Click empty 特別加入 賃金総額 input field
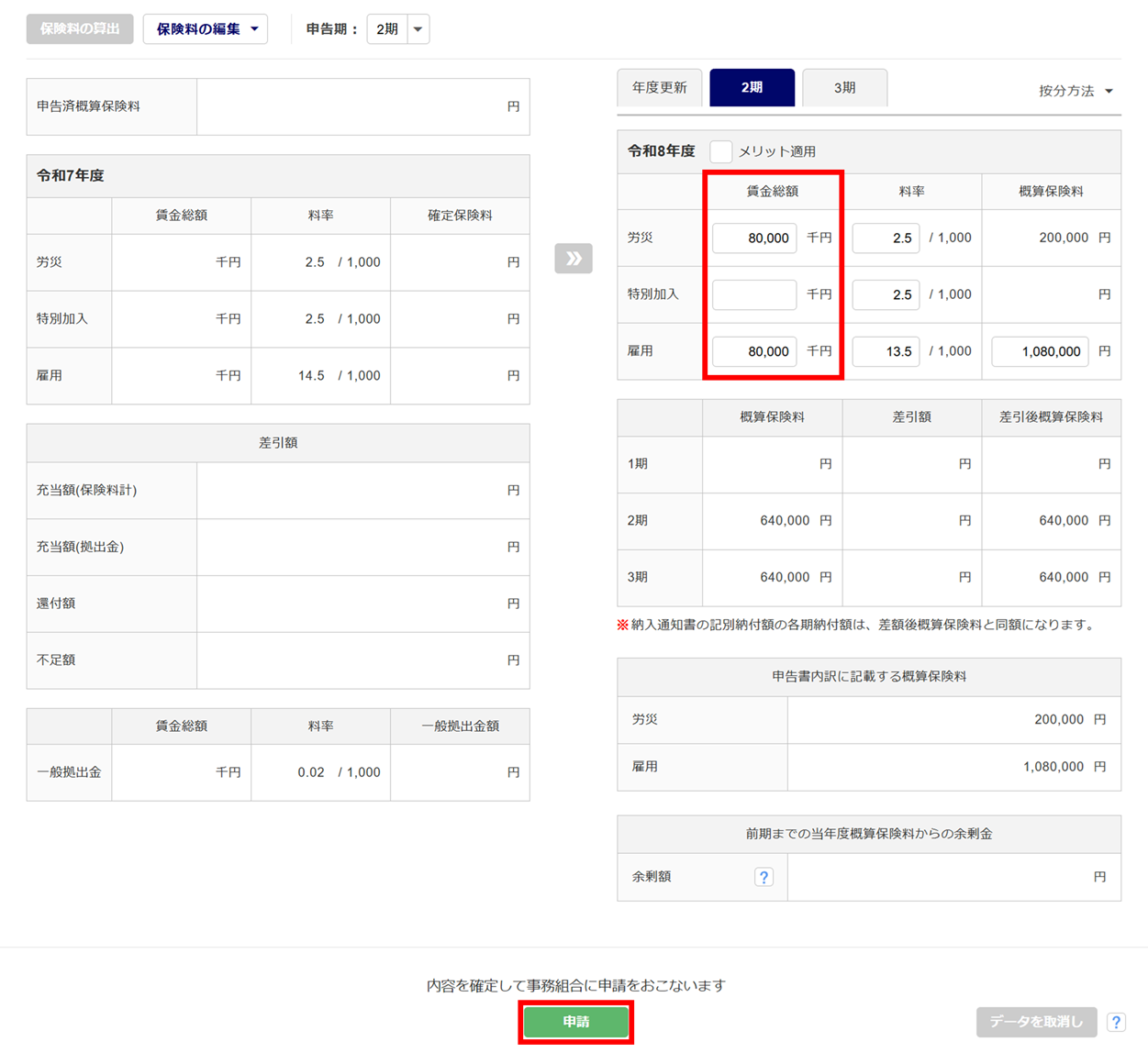Image resolution: width=1148 pixels, height=1064 pixels. (754, 294)
